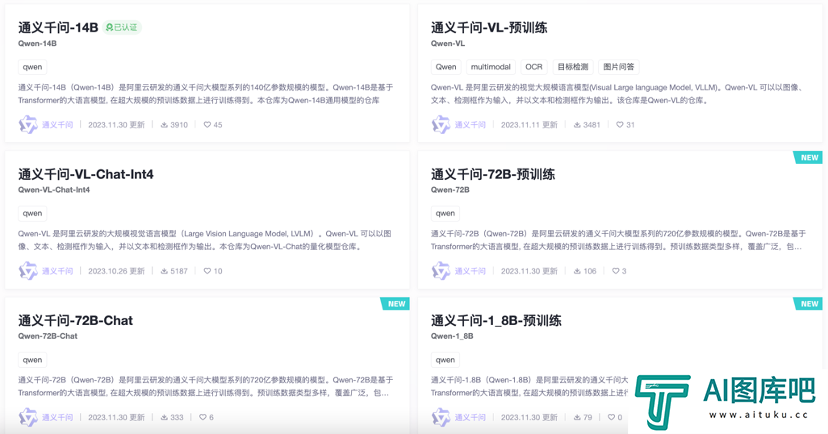Click 通义千问 avatar on Qwen-72B-Chat card
This screenshot has height=434, width=828.
tap(28, 417)
